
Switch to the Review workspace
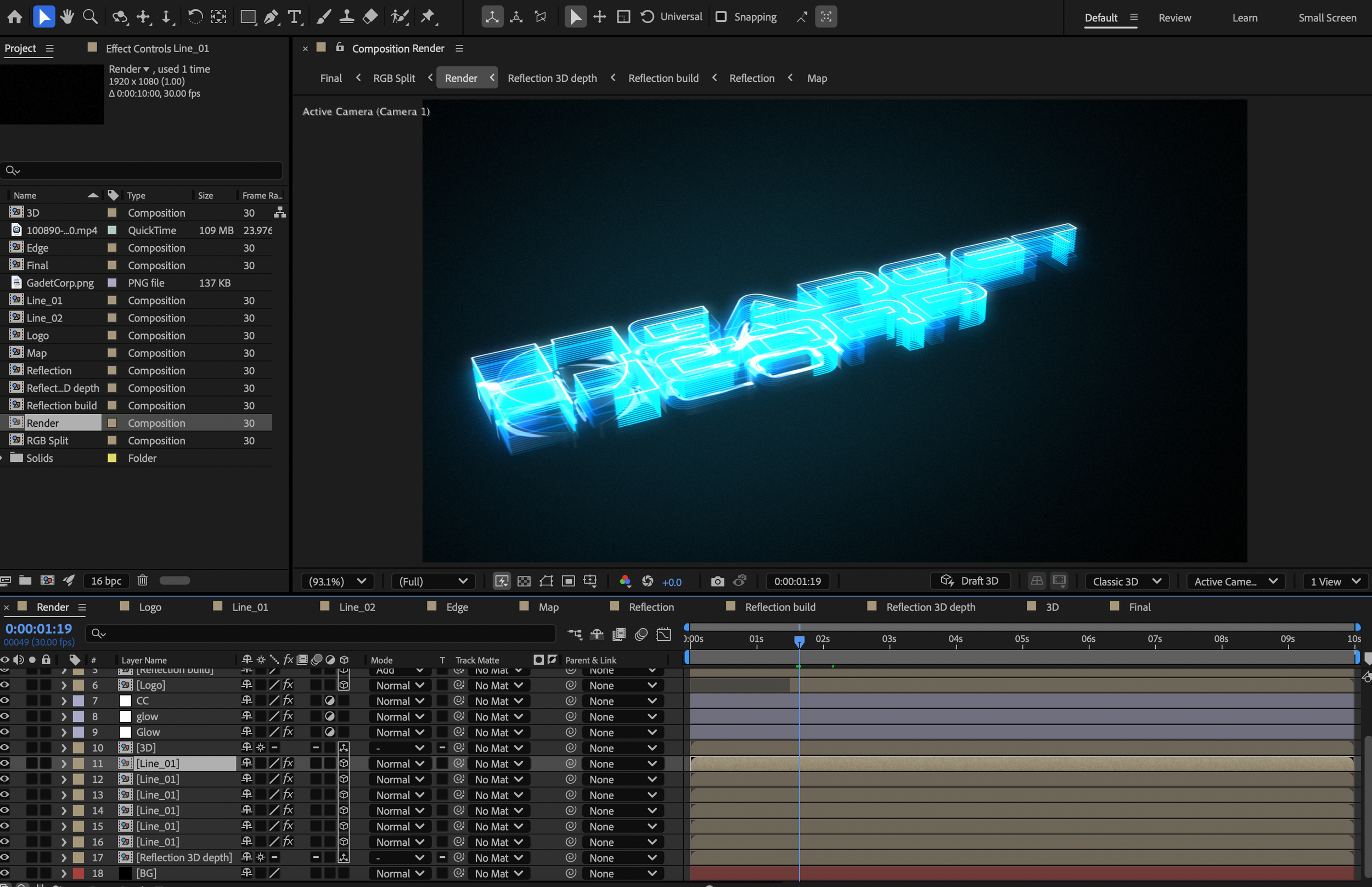click(x=1174, y=18)
